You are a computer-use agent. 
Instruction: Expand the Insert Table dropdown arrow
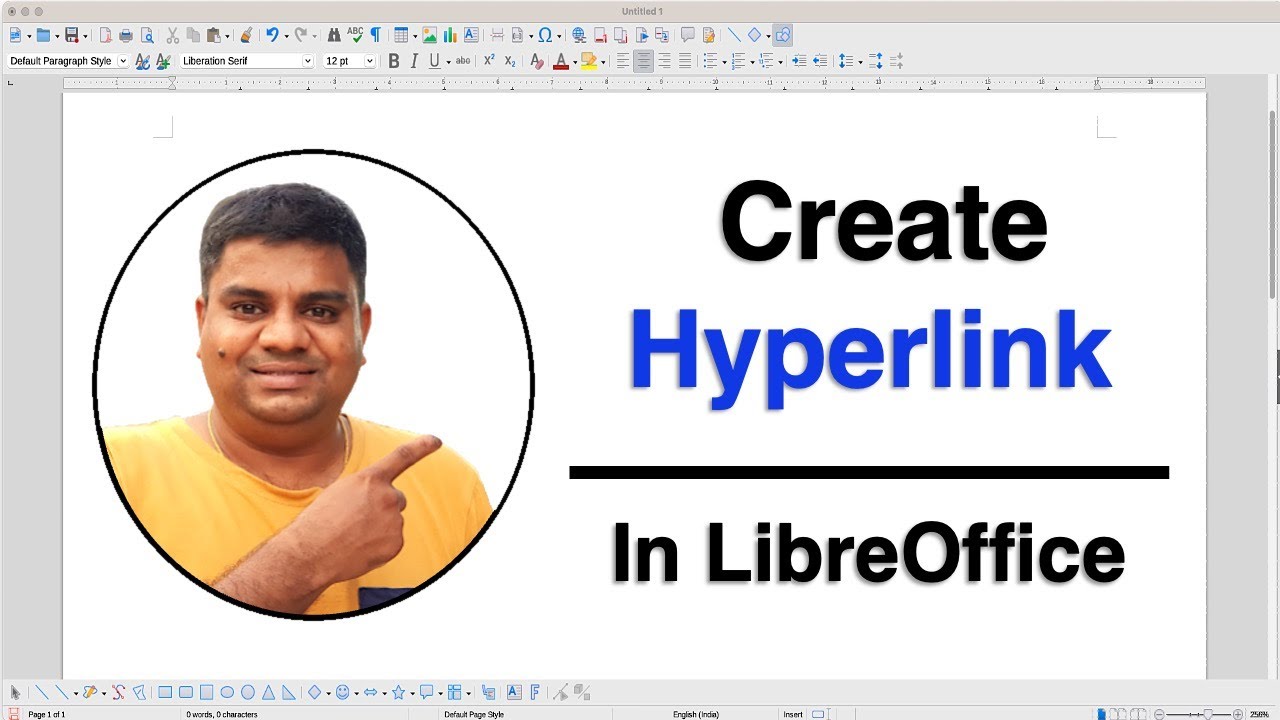tap(415, 36)
